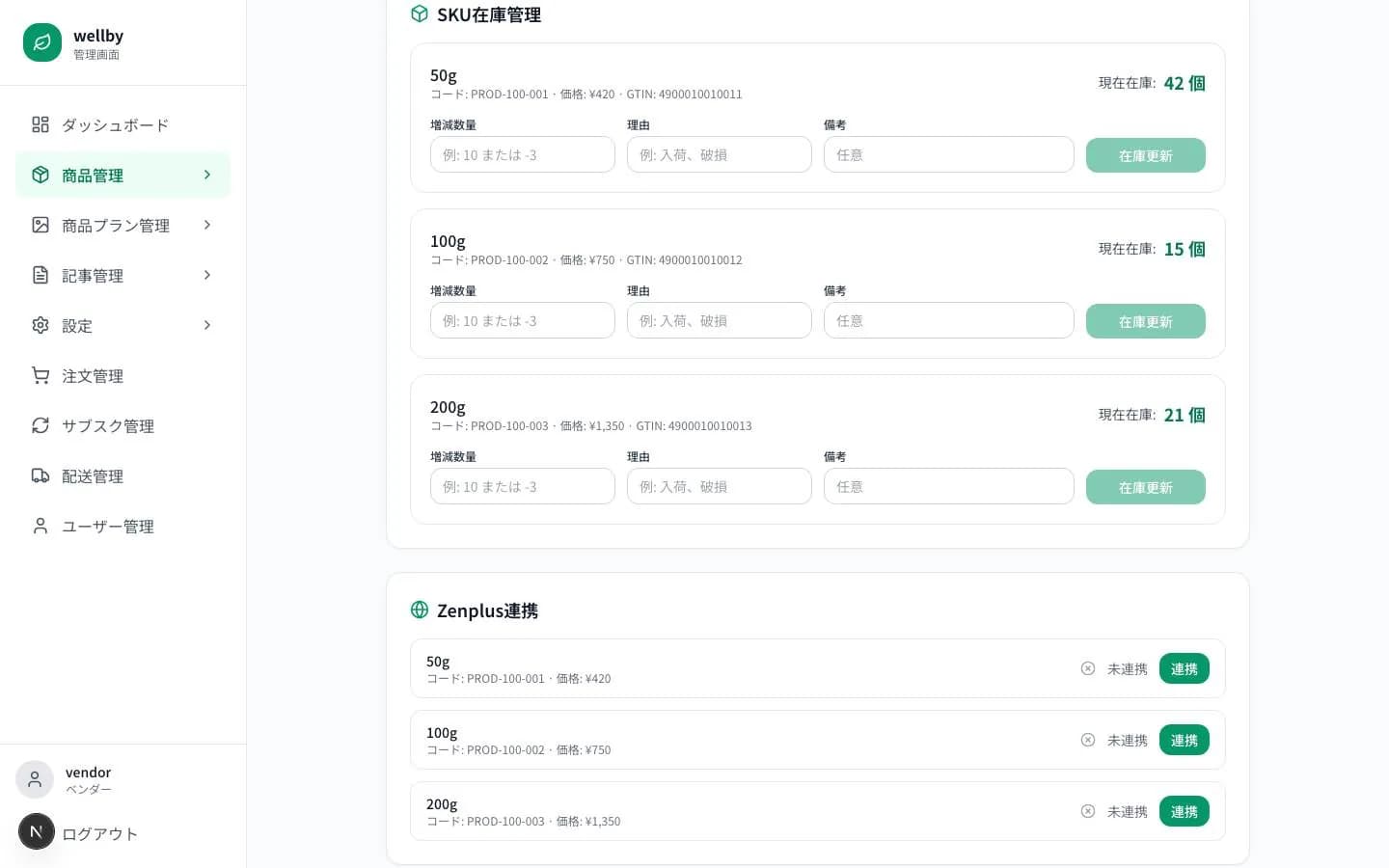Focus the 理由 field for 100g

coord(720,320)
